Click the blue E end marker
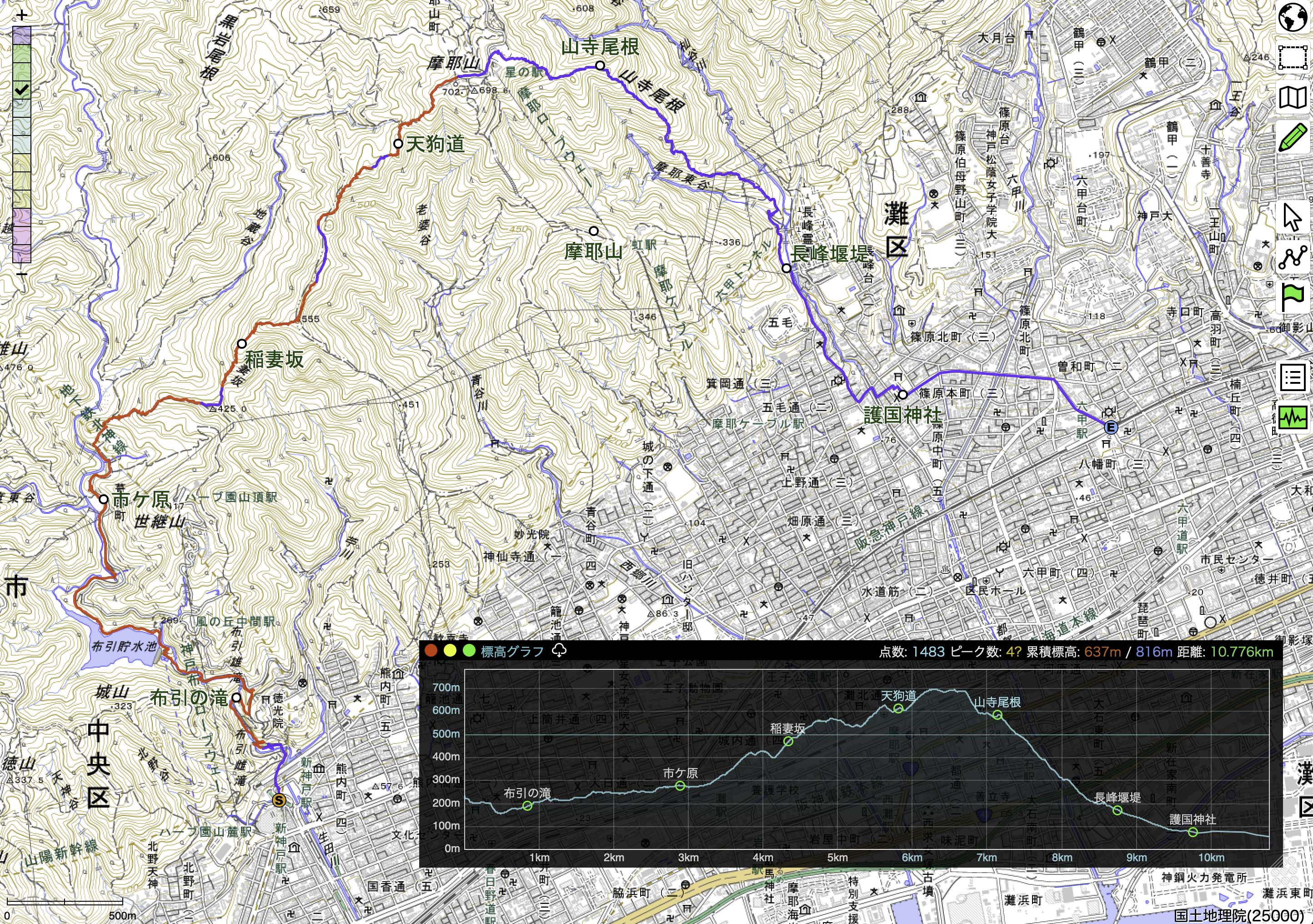Screen dimensions: 1313x924 (x=1111, y=427)
